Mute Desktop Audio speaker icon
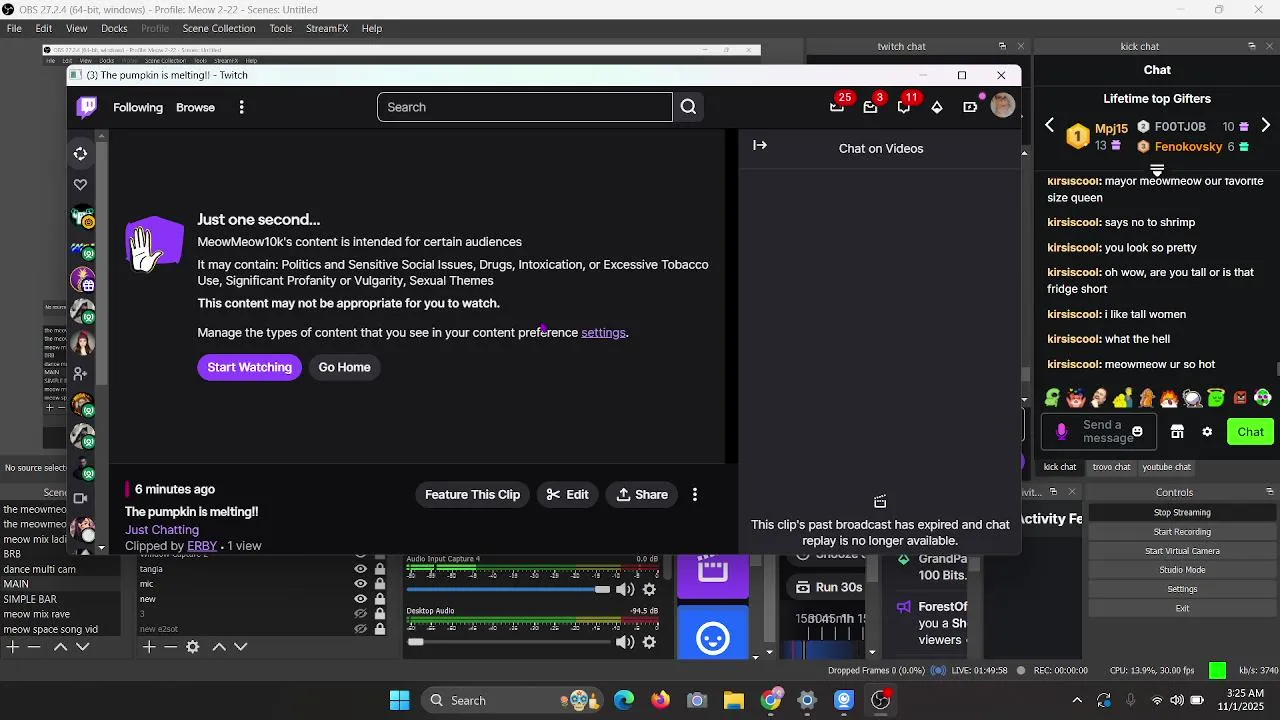Screen dimensions: 1280x720 625,642
